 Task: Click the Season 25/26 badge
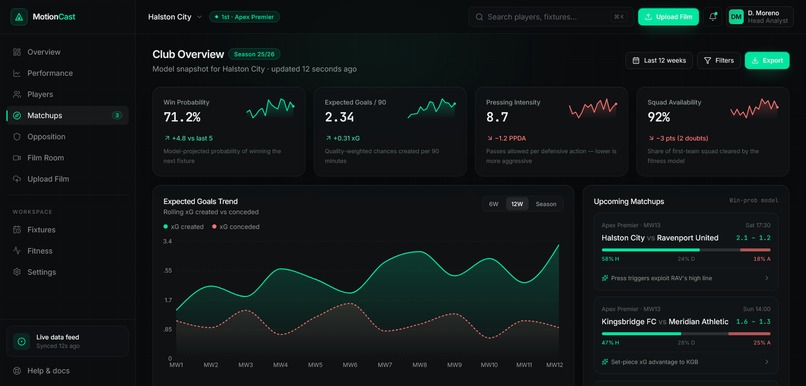point(254,54)
